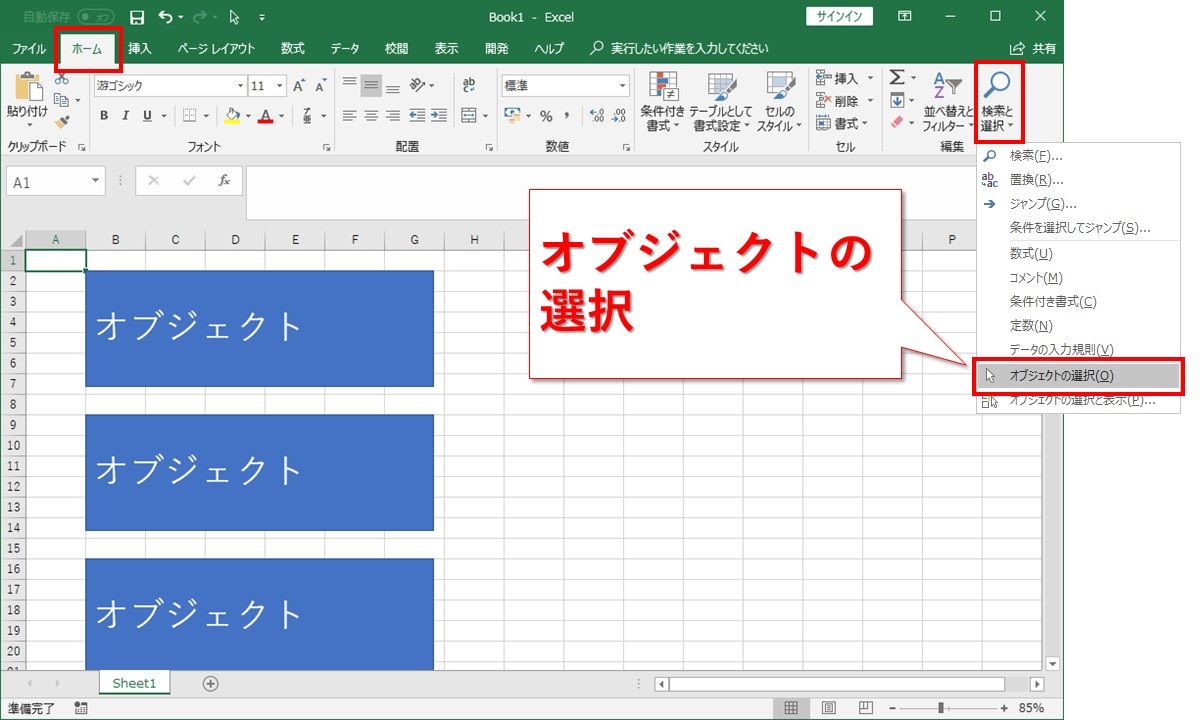Click the サインイン button
This screenshot has height=720, width=1200.
[839, 17]
